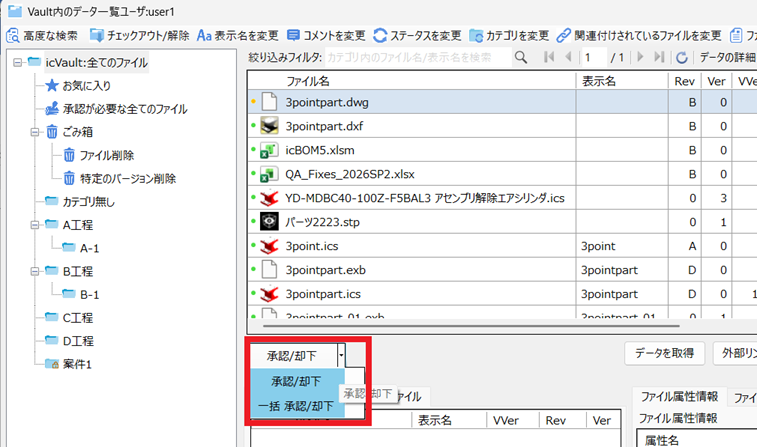Click the viewer icon for パーツ2223.stp
757x447 pixels.
pyautogui.click(x=269, y=222)
